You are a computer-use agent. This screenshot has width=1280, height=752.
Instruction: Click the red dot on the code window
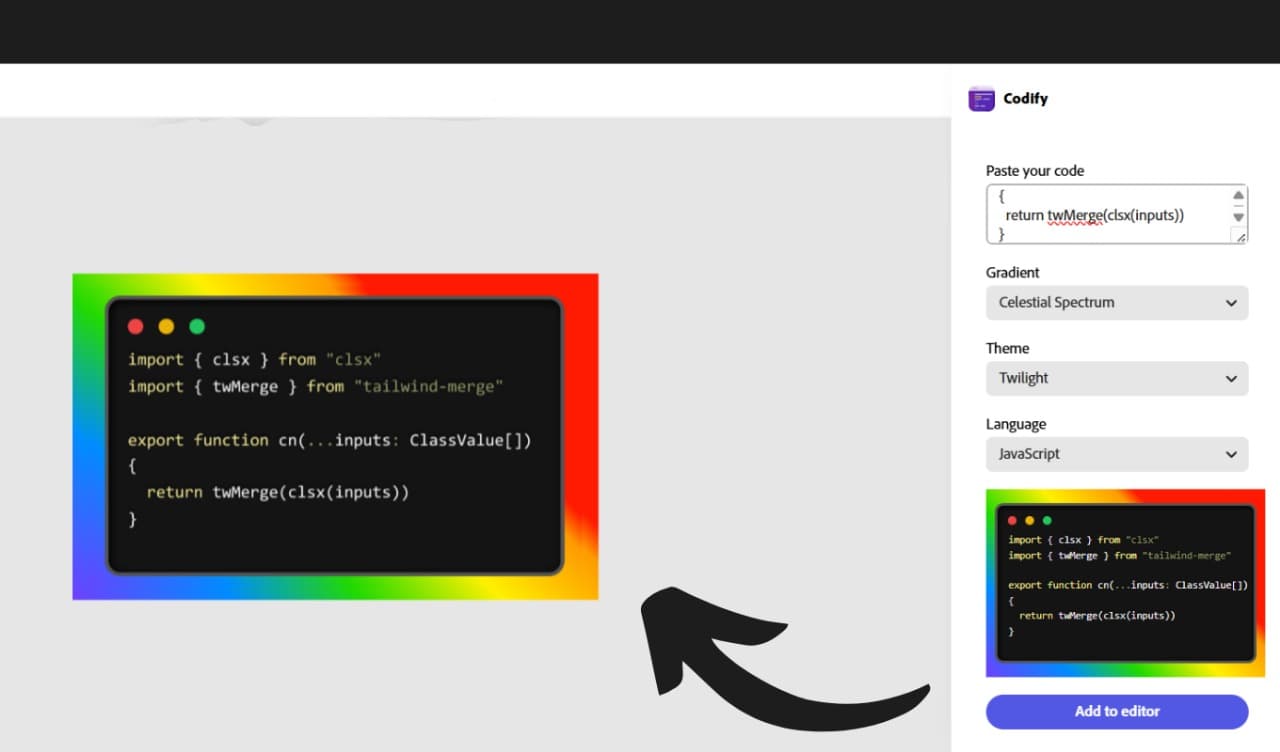[135, 326]
